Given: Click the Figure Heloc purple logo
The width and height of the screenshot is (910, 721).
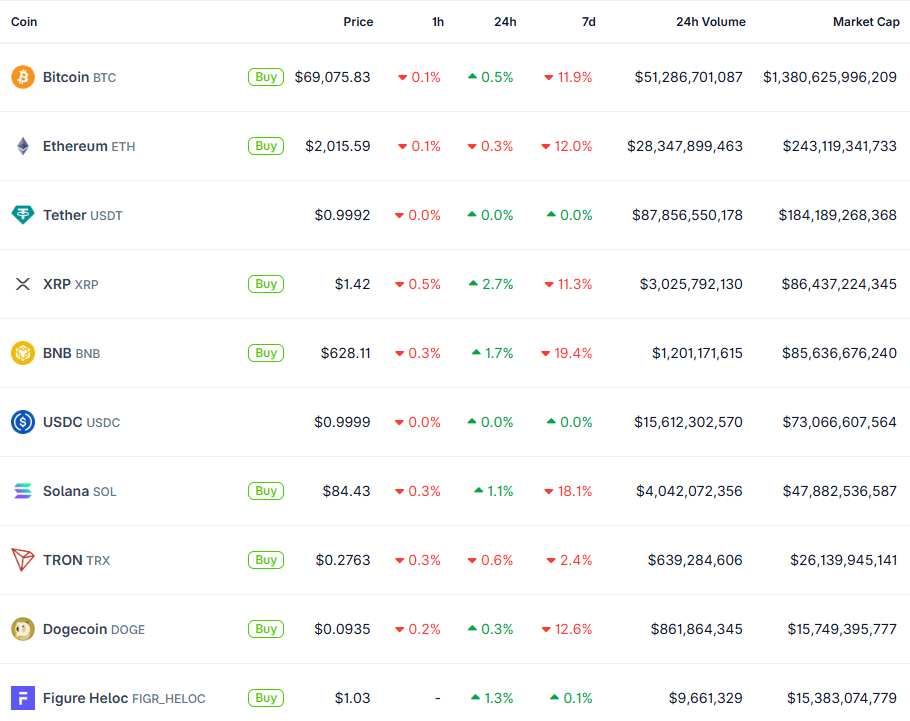Looking at the screenshot, I should click(x=22, y=698).
